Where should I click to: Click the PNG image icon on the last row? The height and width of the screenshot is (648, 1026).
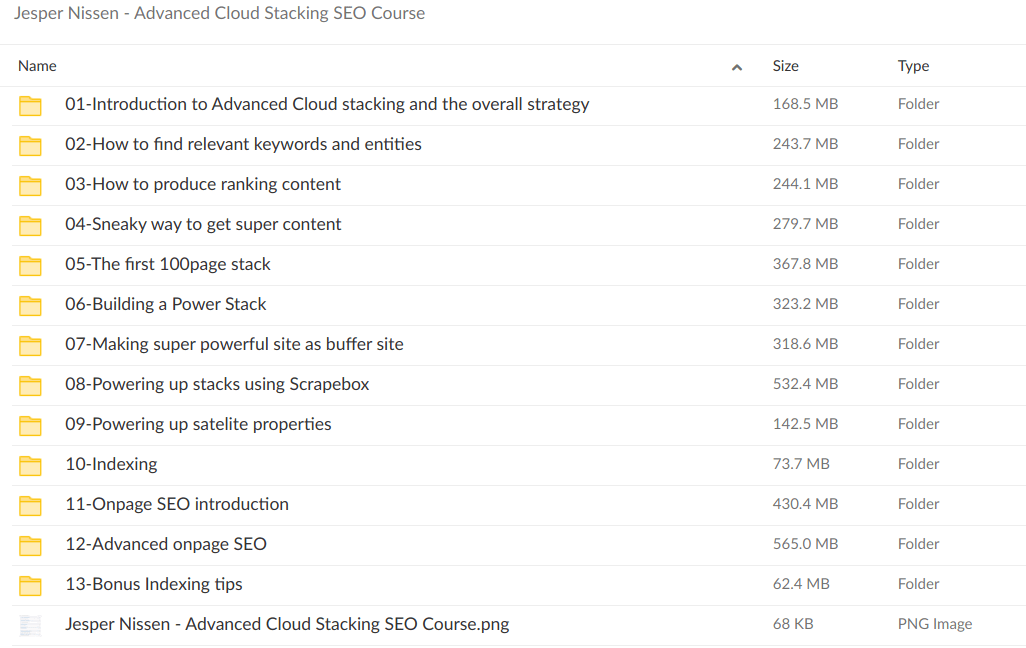click(30, 624)
